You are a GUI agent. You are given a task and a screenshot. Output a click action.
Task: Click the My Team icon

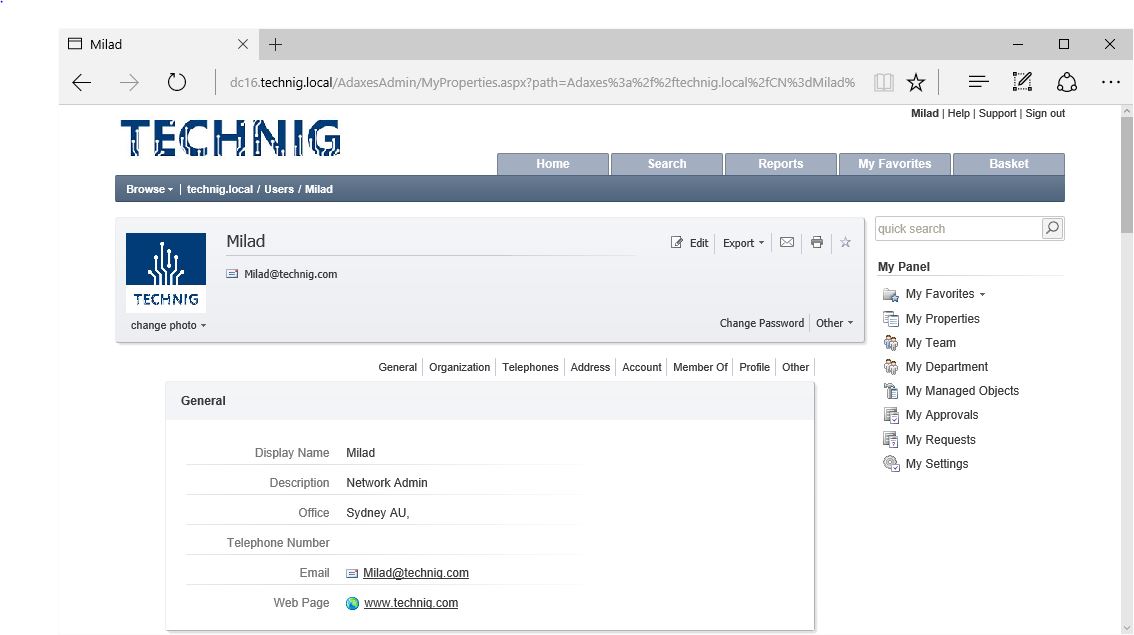click(890, 343)
